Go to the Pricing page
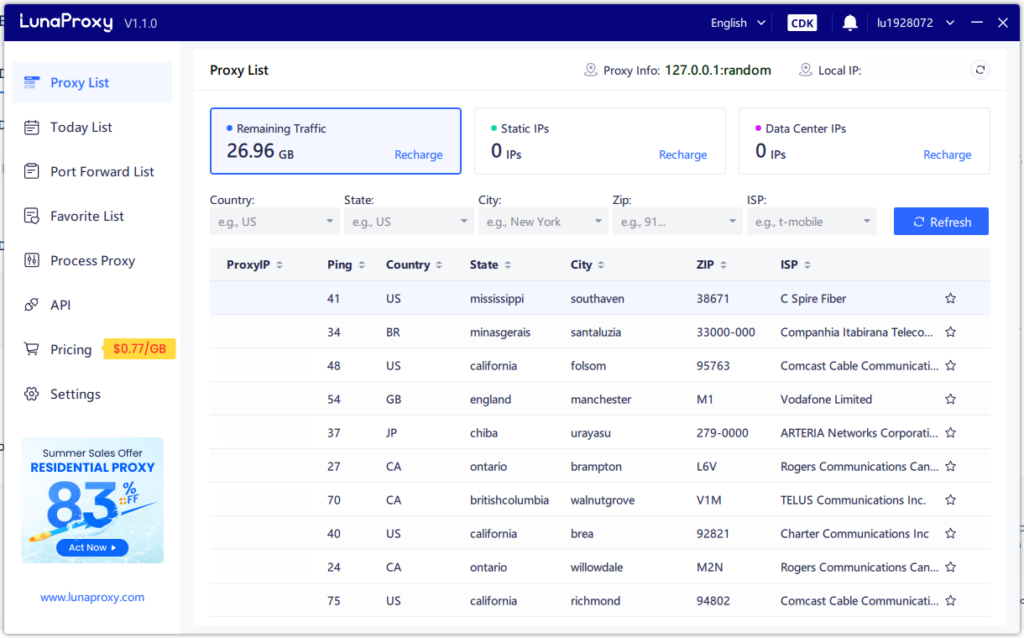1024x638 pixels. [x=70, y=349]
